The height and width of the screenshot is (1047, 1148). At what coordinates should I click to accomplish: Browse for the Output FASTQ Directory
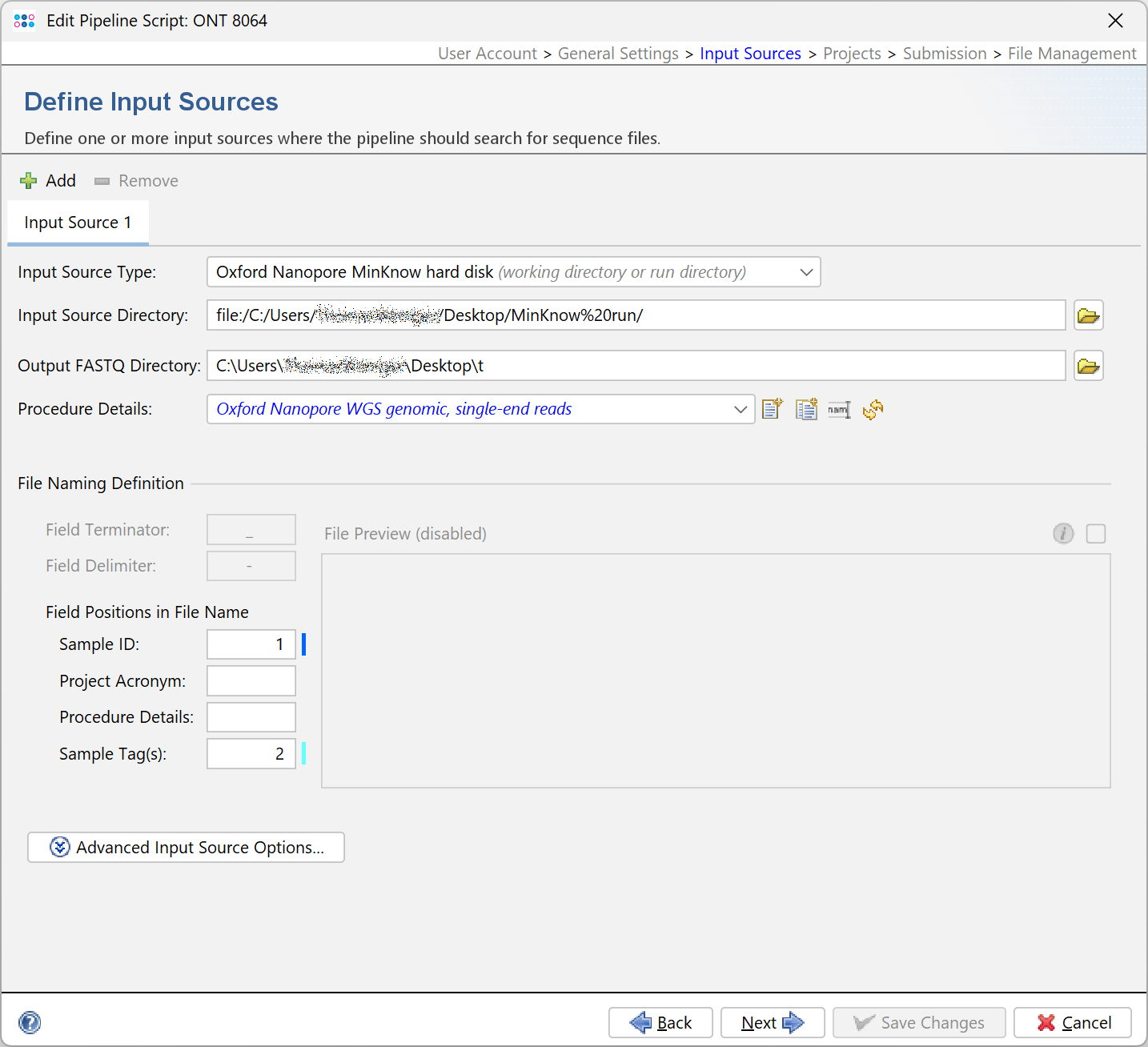coord(1088,366)
